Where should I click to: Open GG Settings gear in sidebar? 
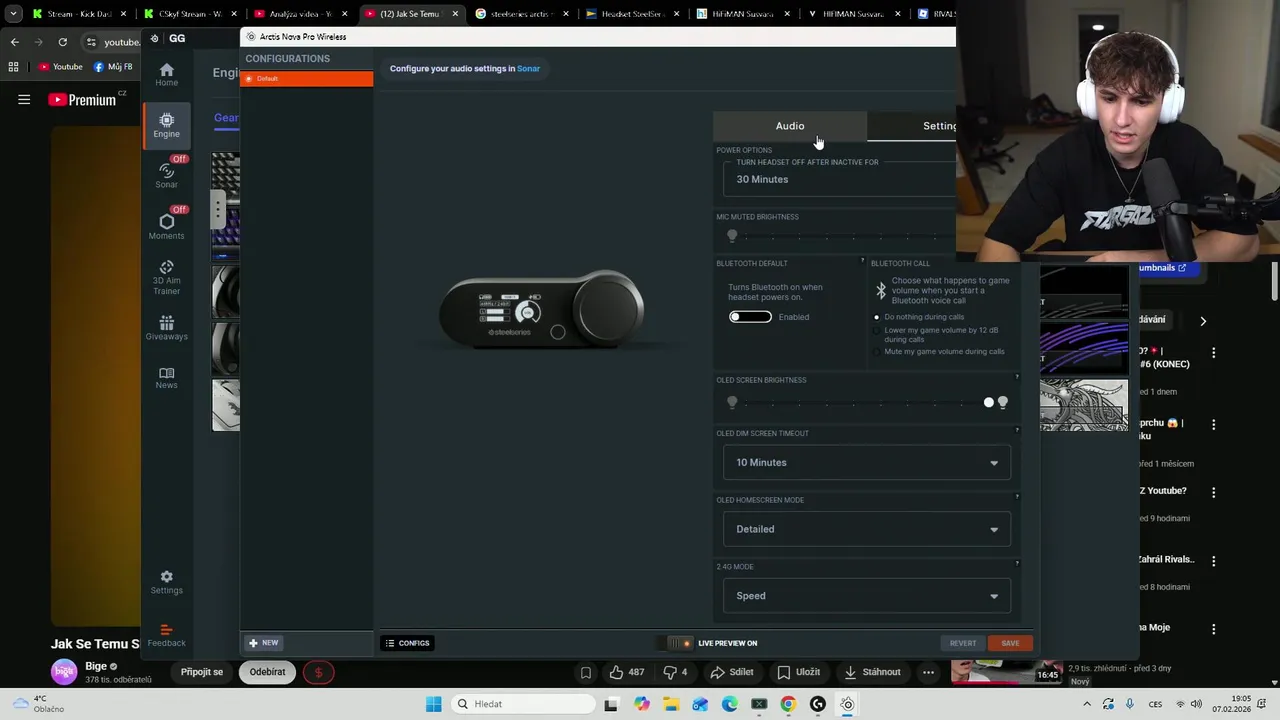point(166,582)
